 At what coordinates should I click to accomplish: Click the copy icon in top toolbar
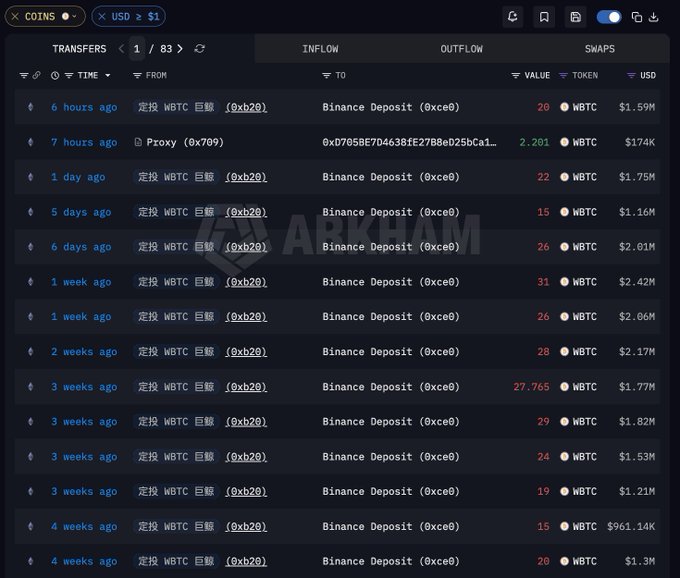[637, 17]
